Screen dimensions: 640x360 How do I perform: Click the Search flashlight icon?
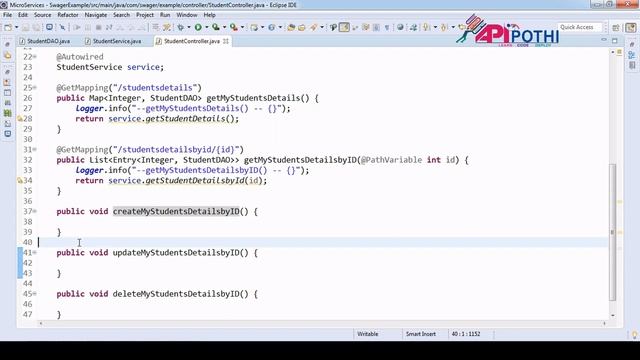pyautogui.click(x=313, y=27)
